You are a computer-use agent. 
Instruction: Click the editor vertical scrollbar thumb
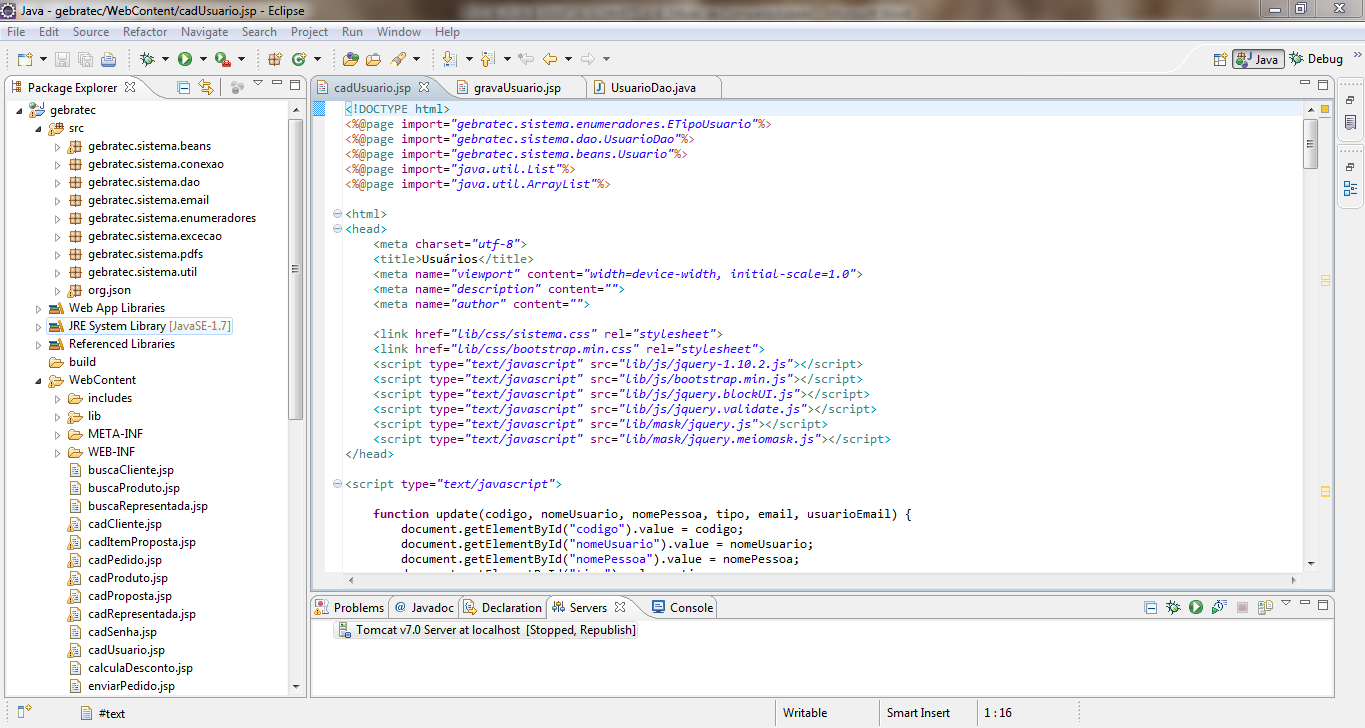(1310, 145)
